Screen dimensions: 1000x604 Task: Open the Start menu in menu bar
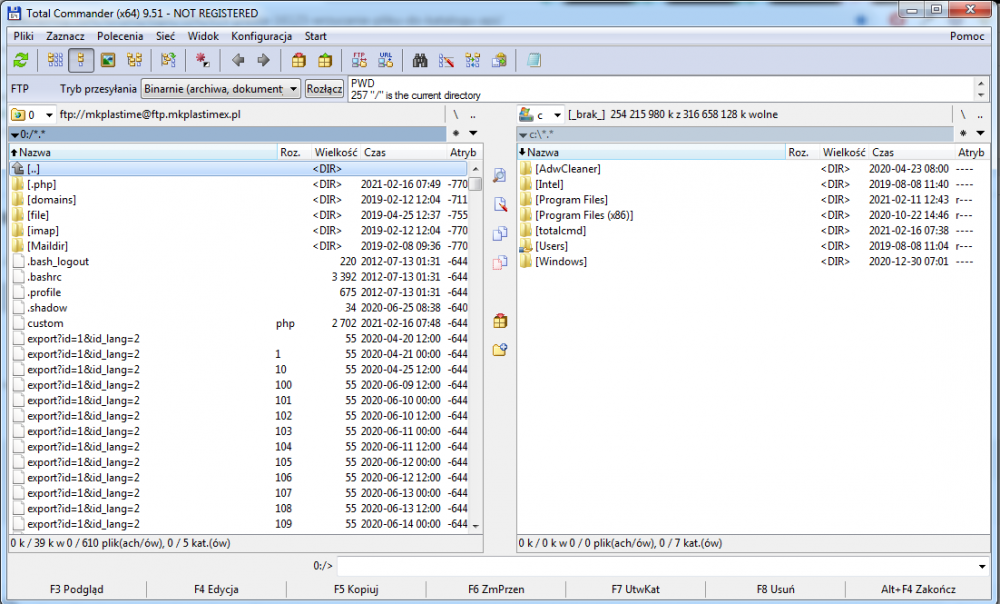point(315,36)
